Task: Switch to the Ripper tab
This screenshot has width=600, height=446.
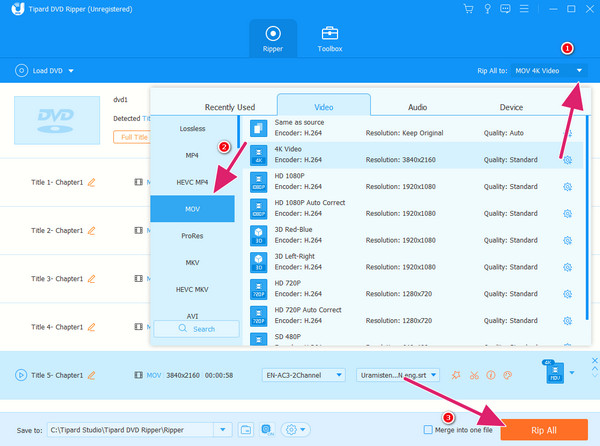Action: click(x=273, y=39)
